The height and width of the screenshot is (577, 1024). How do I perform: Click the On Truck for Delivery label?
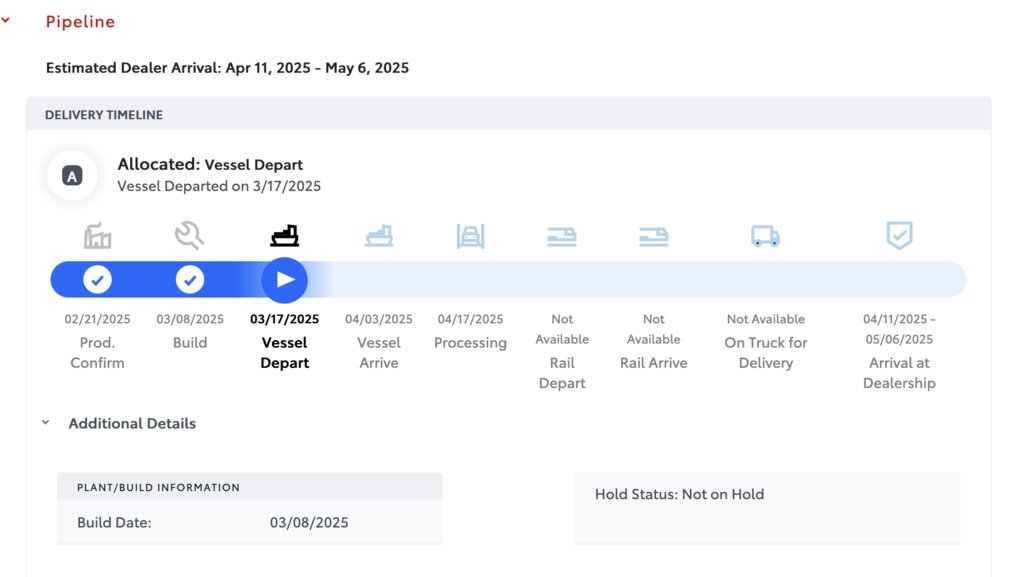pos(765,352)
